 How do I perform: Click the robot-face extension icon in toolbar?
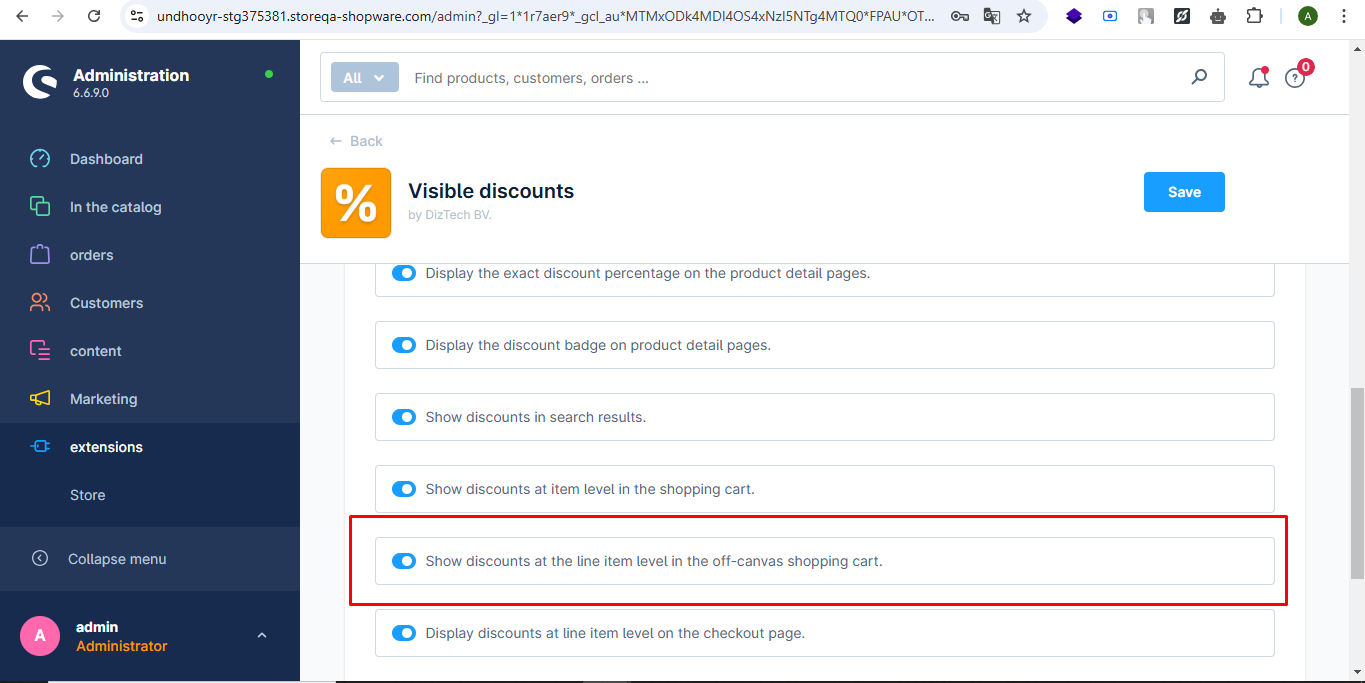1218,16
